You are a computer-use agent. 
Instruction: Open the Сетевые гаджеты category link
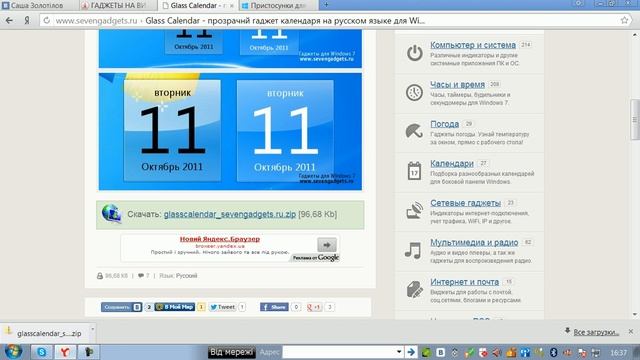point(465,203)
